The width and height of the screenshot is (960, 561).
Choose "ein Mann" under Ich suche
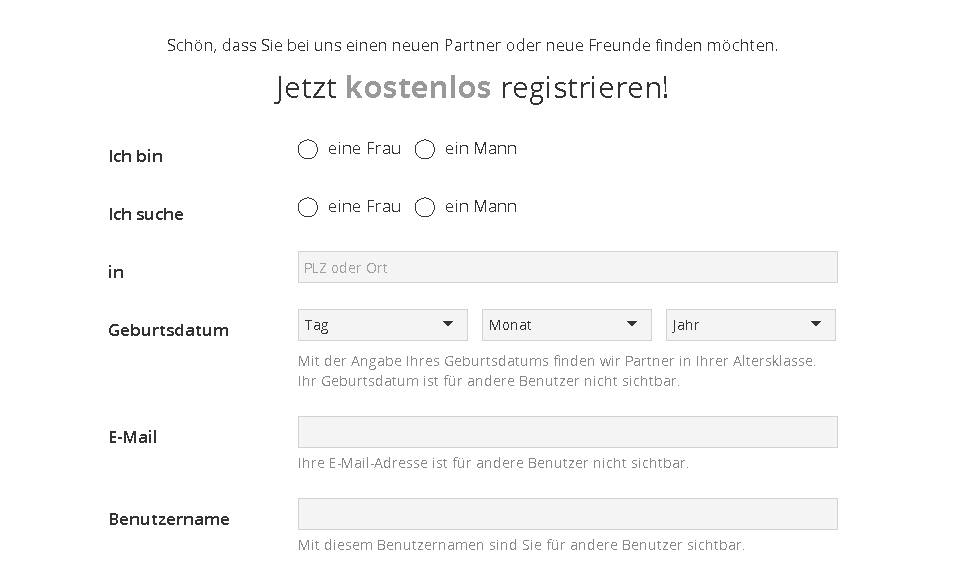pos(425,208)
